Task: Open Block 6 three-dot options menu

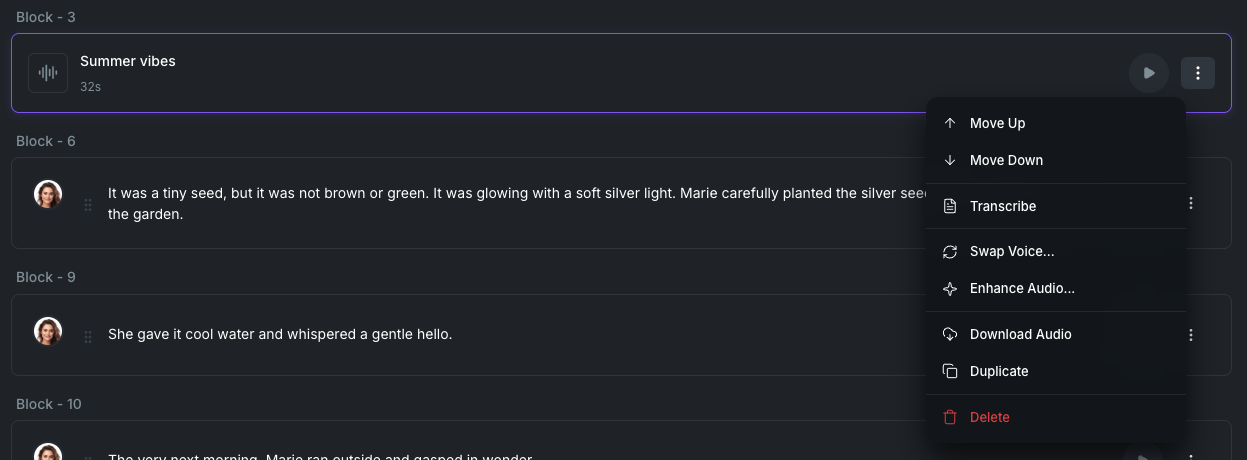Action: coord(1191,203)
